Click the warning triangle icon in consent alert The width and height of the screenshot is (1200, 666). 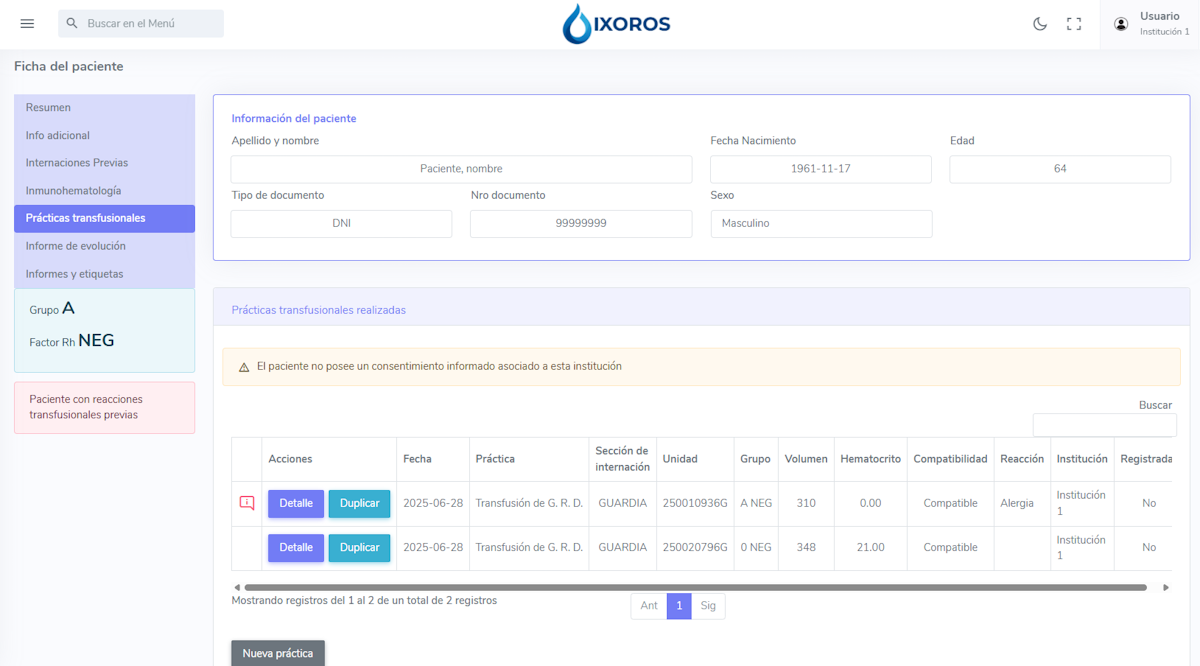pyautogui.click(x=244, y=367)
